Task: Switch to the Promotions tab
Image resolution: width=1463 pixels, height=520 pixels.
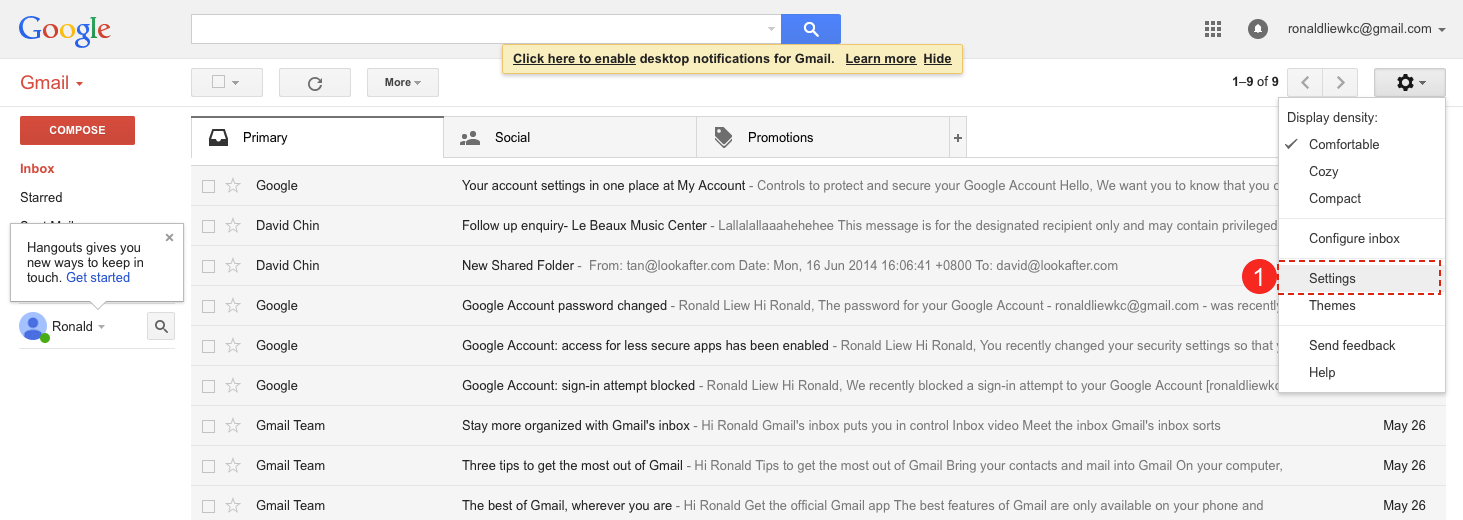Action: point(823,137)
